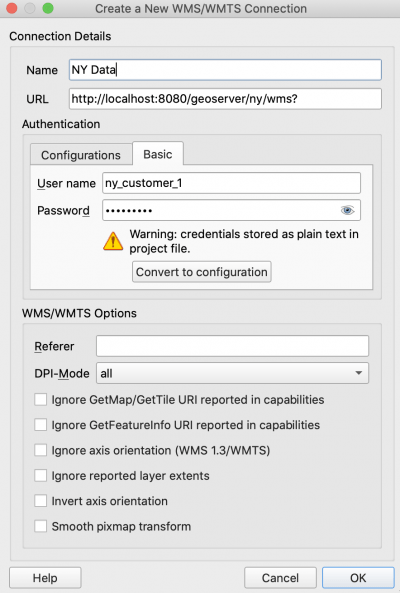Enable Ignore GetMap/GetTile URI checkbox
Viewport: 400px width, 593px height.
(x=40, y=399)
